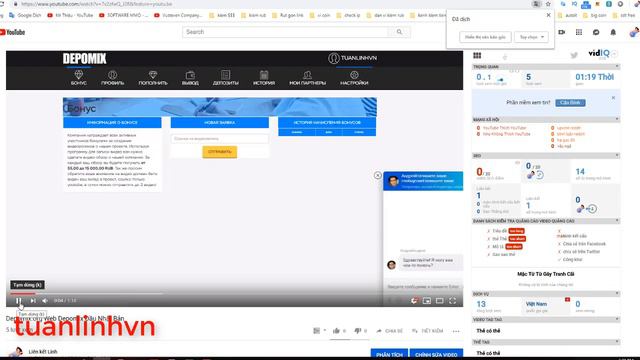The height and width of the screenshot is (360, 640).
Task: Open Liên kết Linh channel avatar
Action: point(16,352)
